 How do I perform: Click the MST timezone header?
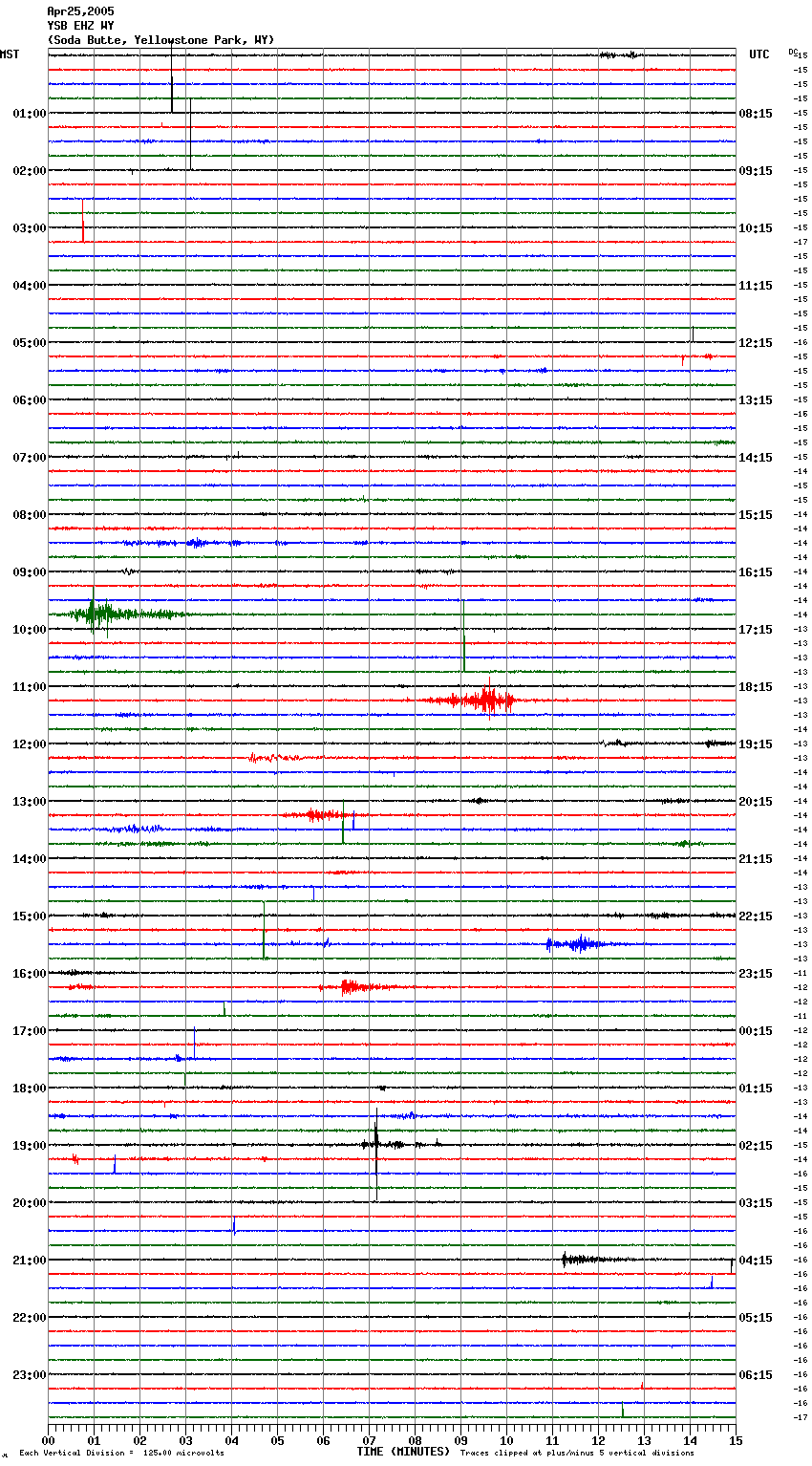(x=10, y=54)
